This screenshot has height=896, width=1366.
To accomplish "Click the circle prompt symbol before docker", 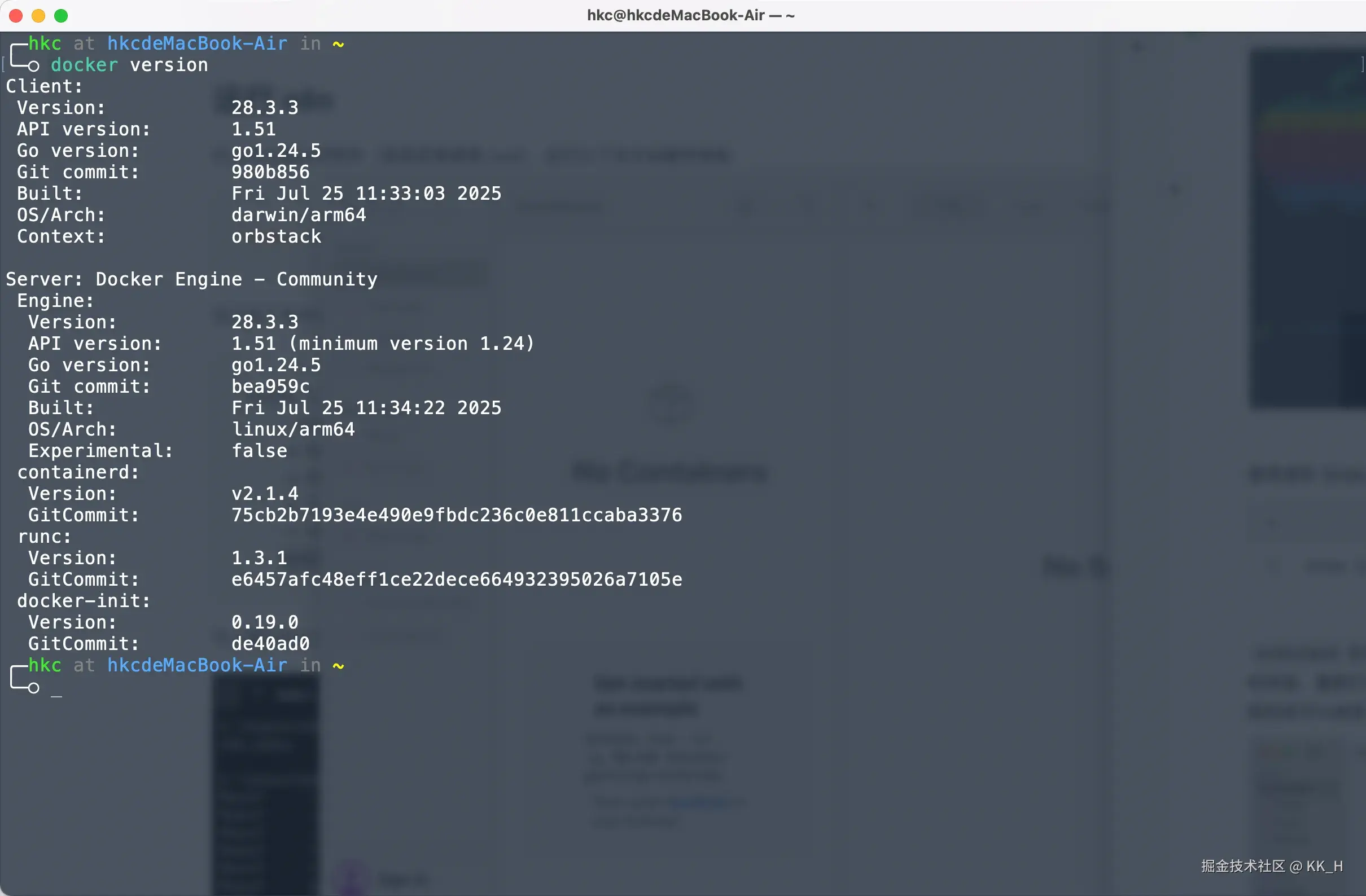I will pyautogui.click(x=33, y=66).
